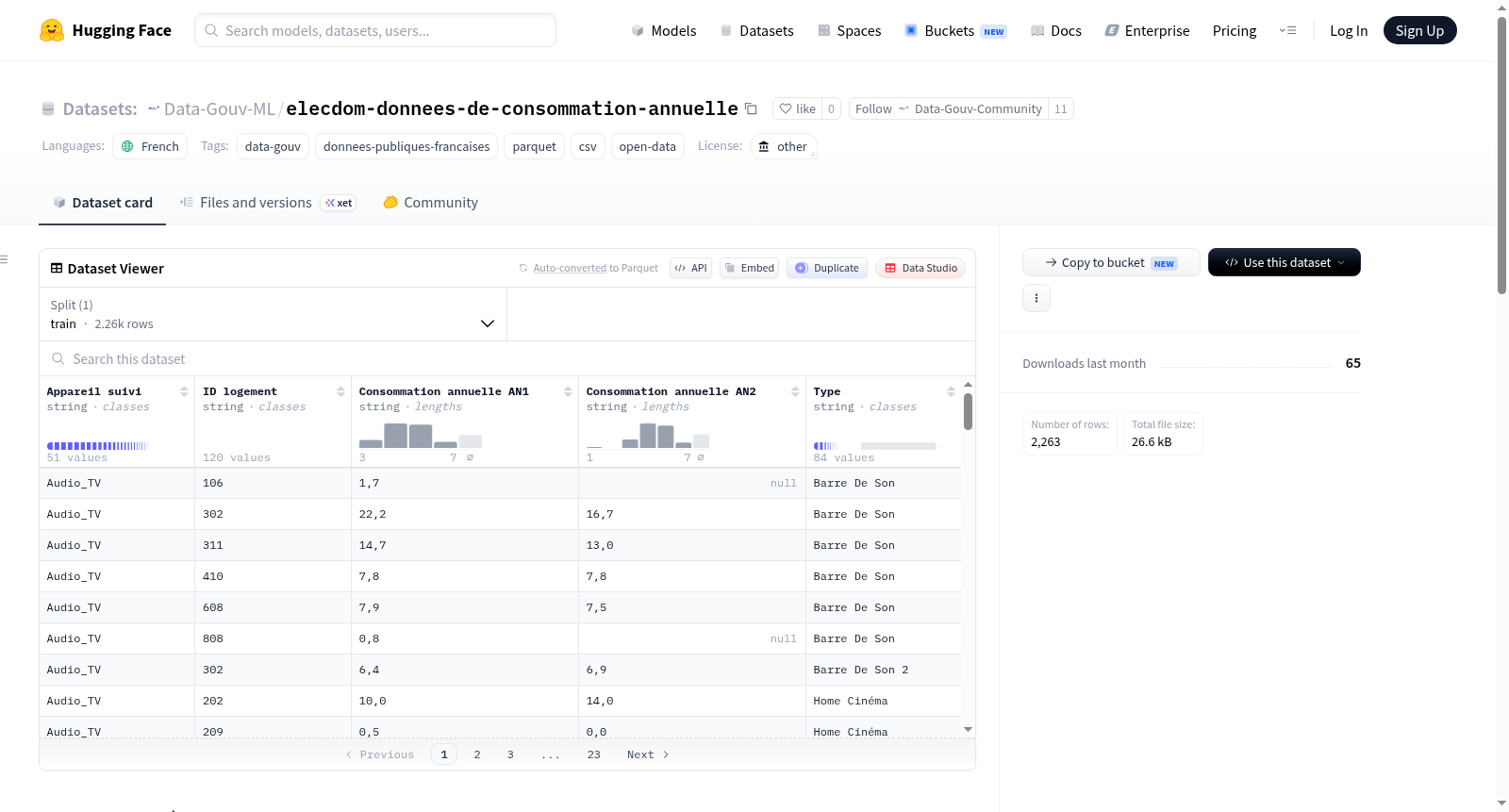The height and width of the screenshot is (812, 1509).
Task: Sort the Appareil suivi column
Action: [x=184, y=391]
